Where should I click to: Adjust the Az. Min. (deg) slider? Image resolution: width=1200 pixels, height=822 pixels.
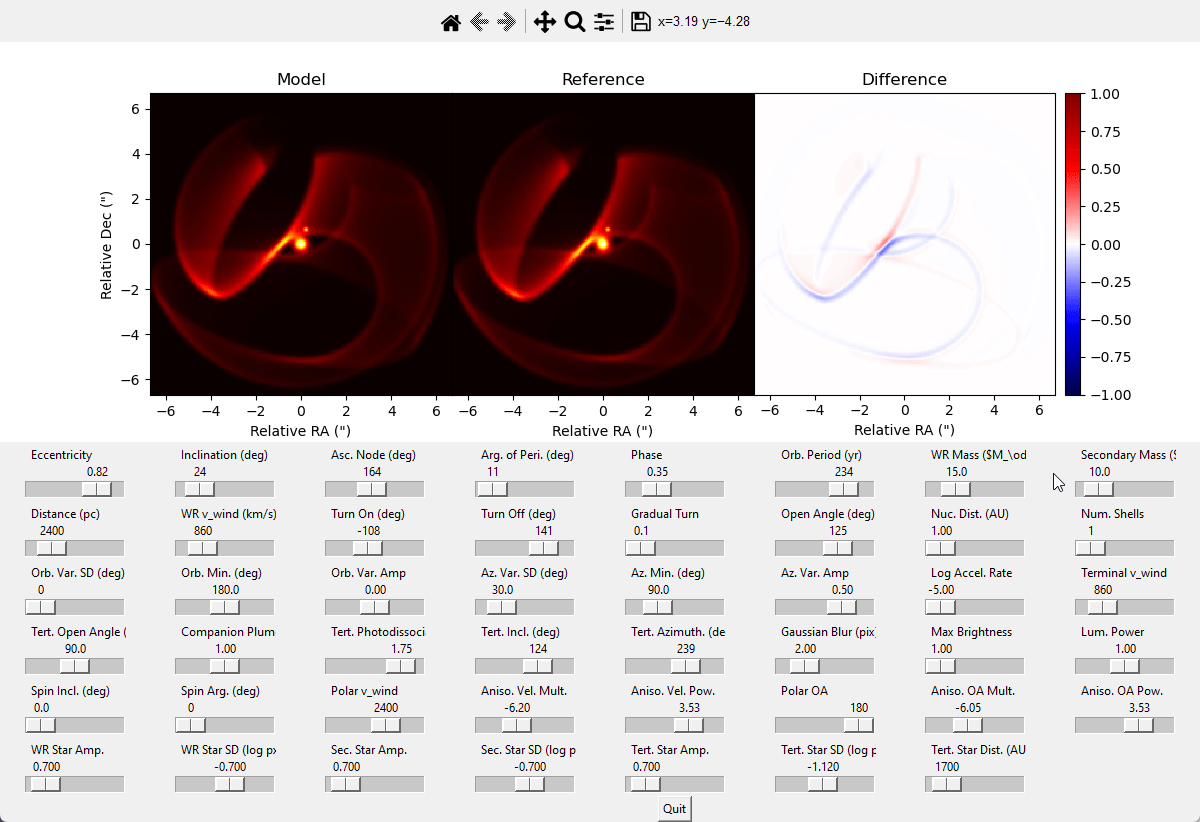(674, 607)
